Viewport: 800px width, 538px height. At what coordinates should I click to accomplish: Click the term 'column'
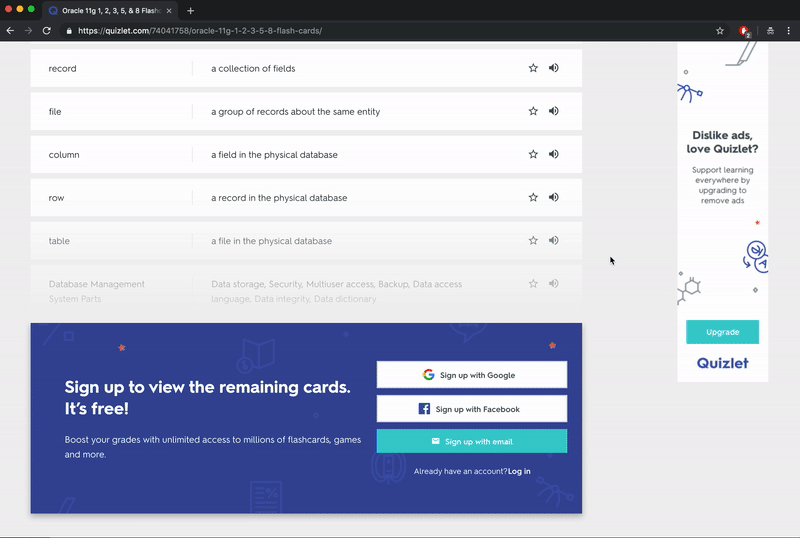[x=64, y=155]
